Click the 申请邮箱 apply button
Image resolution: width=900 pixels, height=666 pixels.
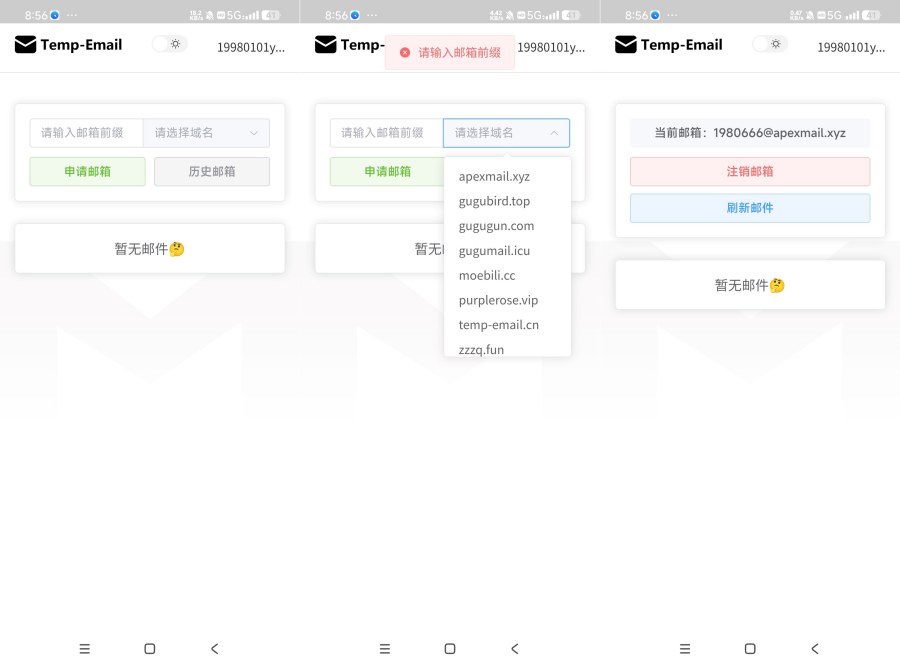(x=87, y=171)
